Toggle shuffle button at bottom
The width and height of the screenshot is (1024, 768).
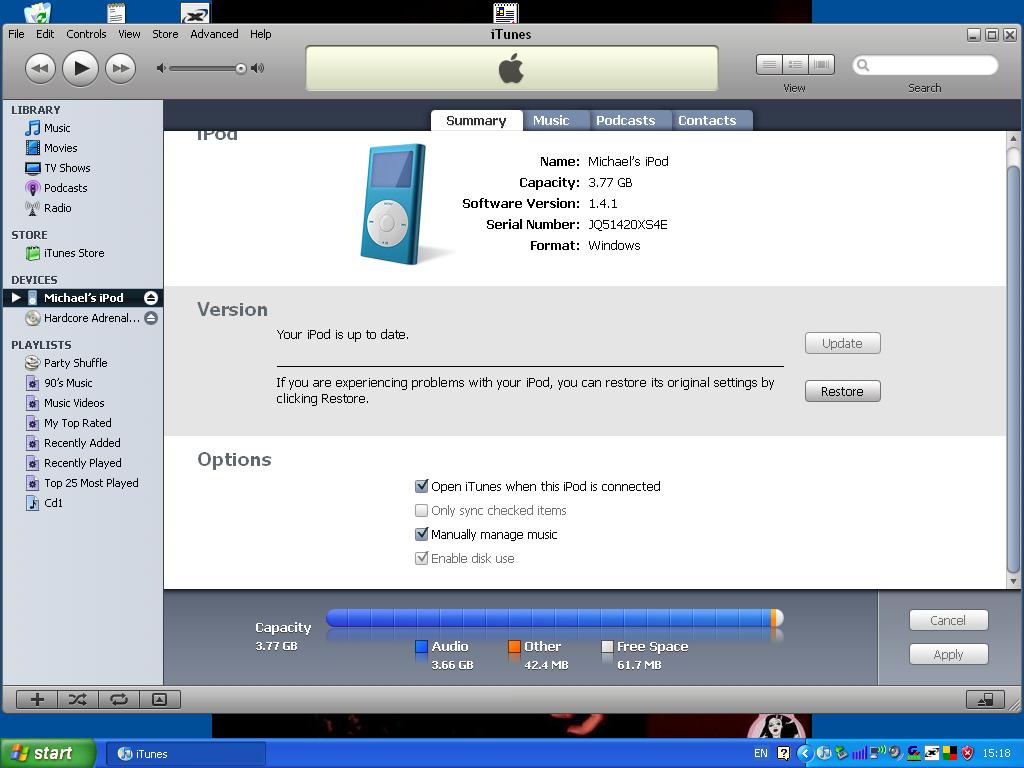(78, 699)
